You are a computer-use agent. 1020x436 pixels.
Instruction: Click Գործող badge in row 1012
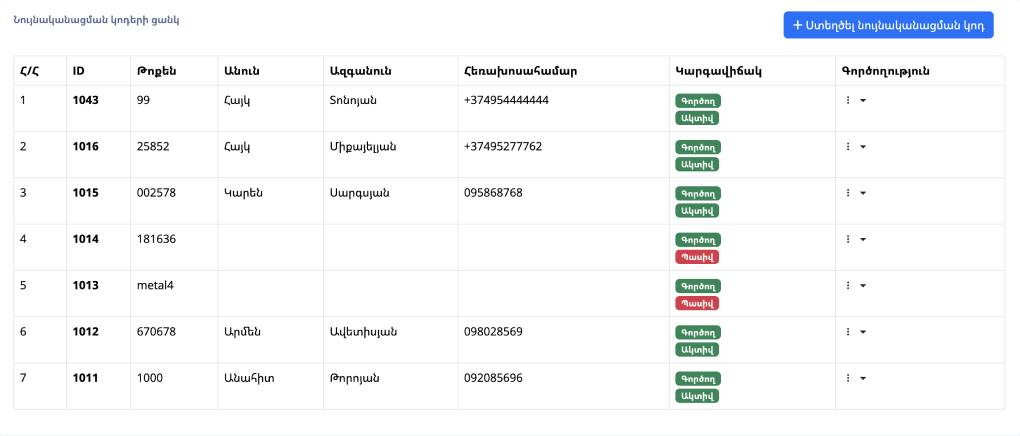(x=697, y=332)
